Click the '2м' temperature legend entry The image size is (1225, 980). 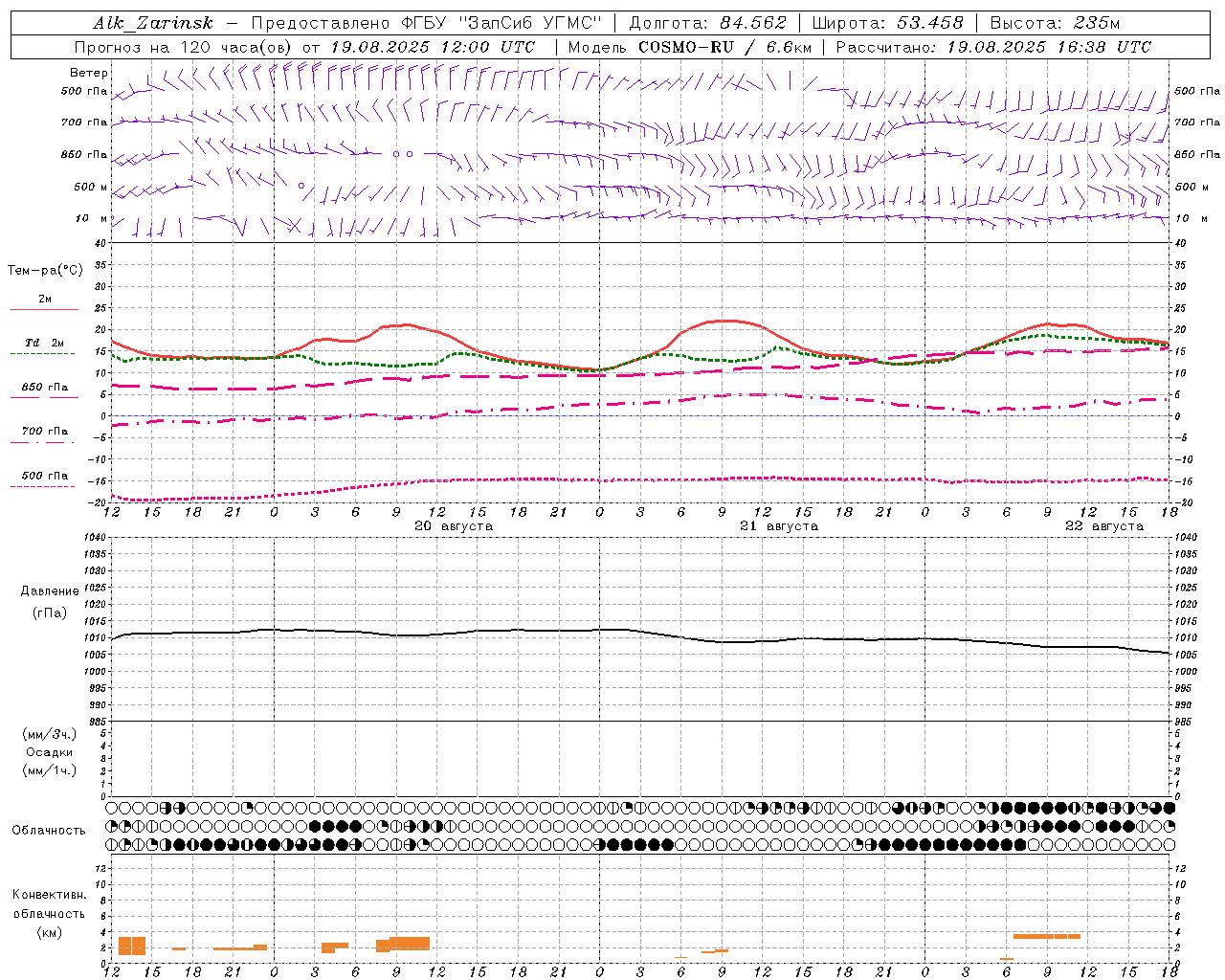point(45,299)
